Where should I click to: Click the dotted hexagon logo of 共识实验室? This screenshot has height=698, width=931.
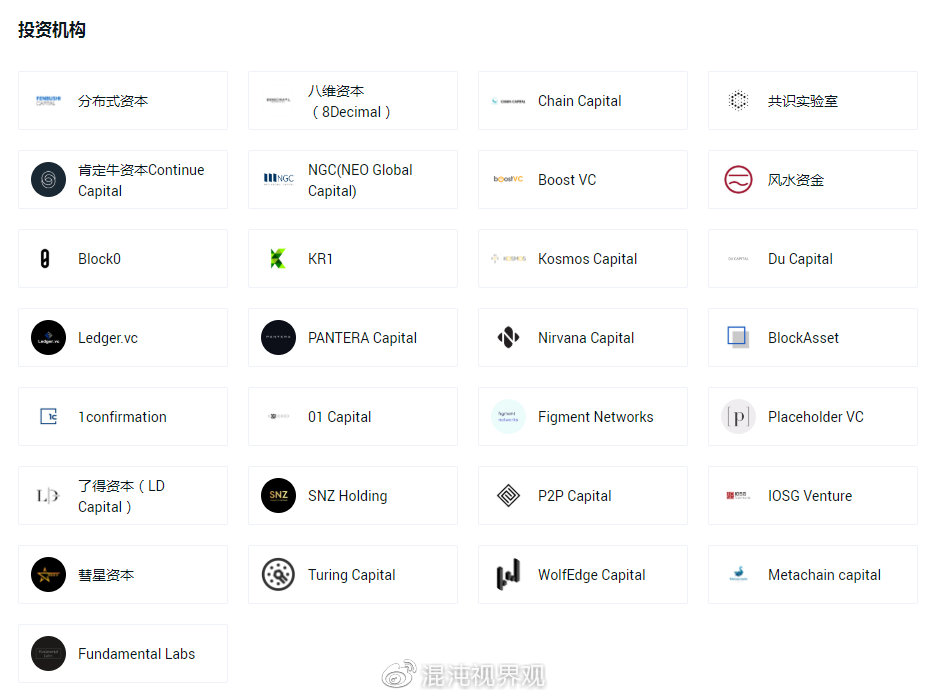point(738,101)
